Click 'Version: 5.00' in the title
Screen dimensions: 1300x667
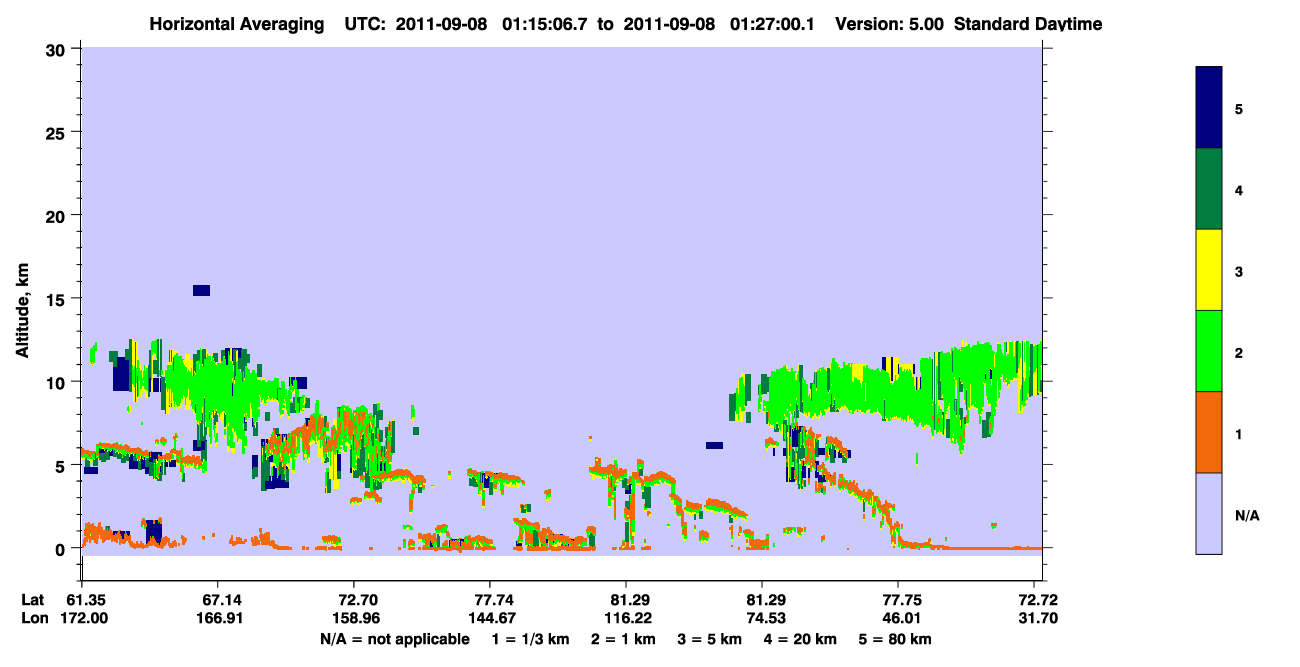click(889, 23)
